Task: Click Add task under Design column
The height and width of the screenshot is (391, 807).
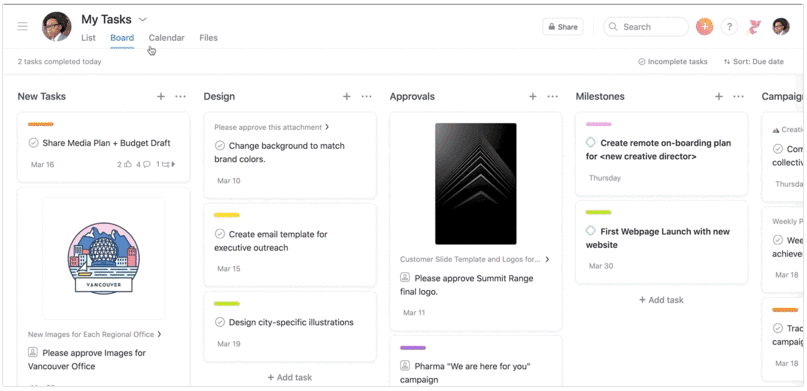Action: pos(290,377)
